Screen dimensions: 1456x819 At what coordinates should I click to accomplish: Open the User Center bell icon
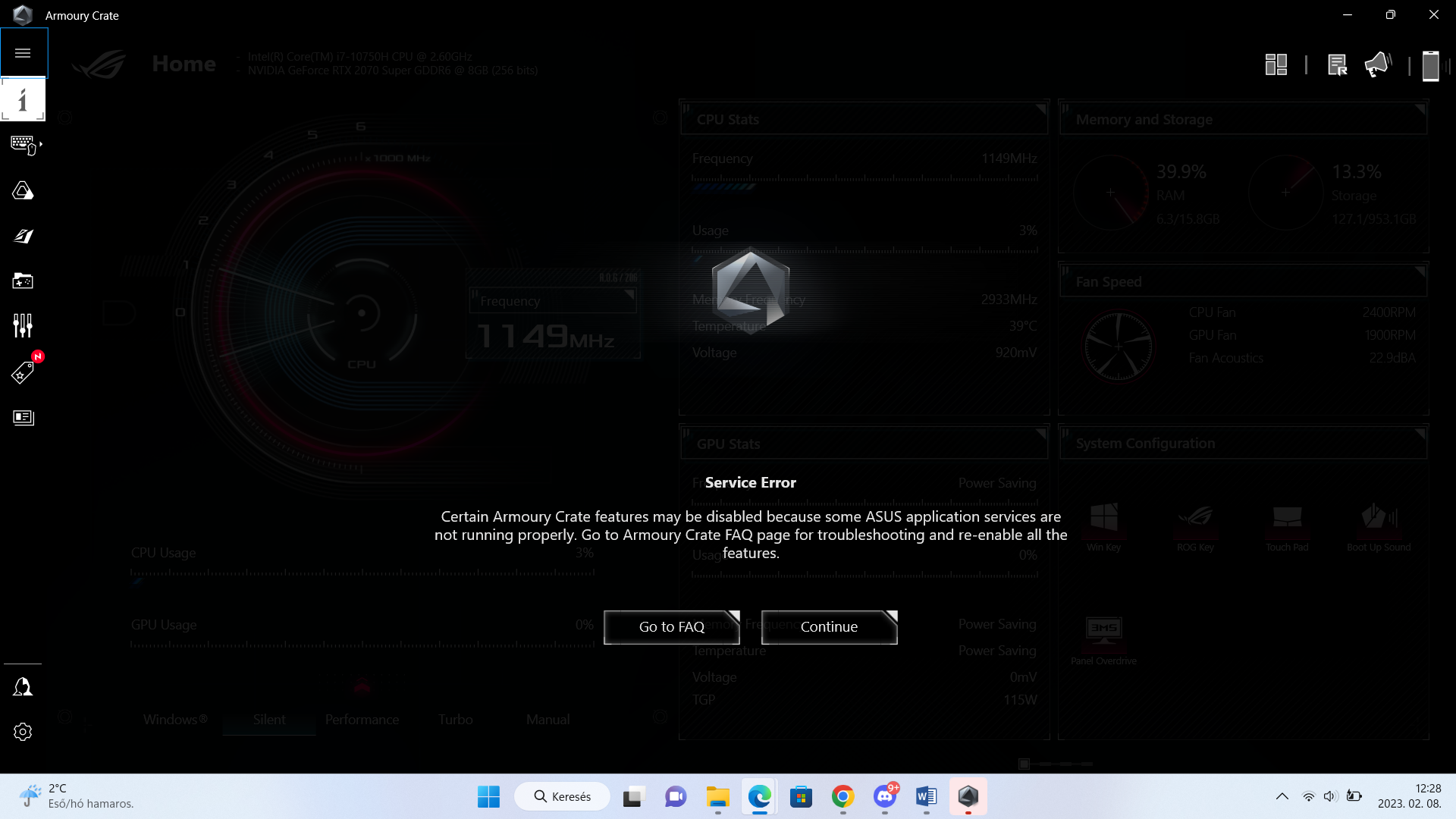click(x=23, y=687)
